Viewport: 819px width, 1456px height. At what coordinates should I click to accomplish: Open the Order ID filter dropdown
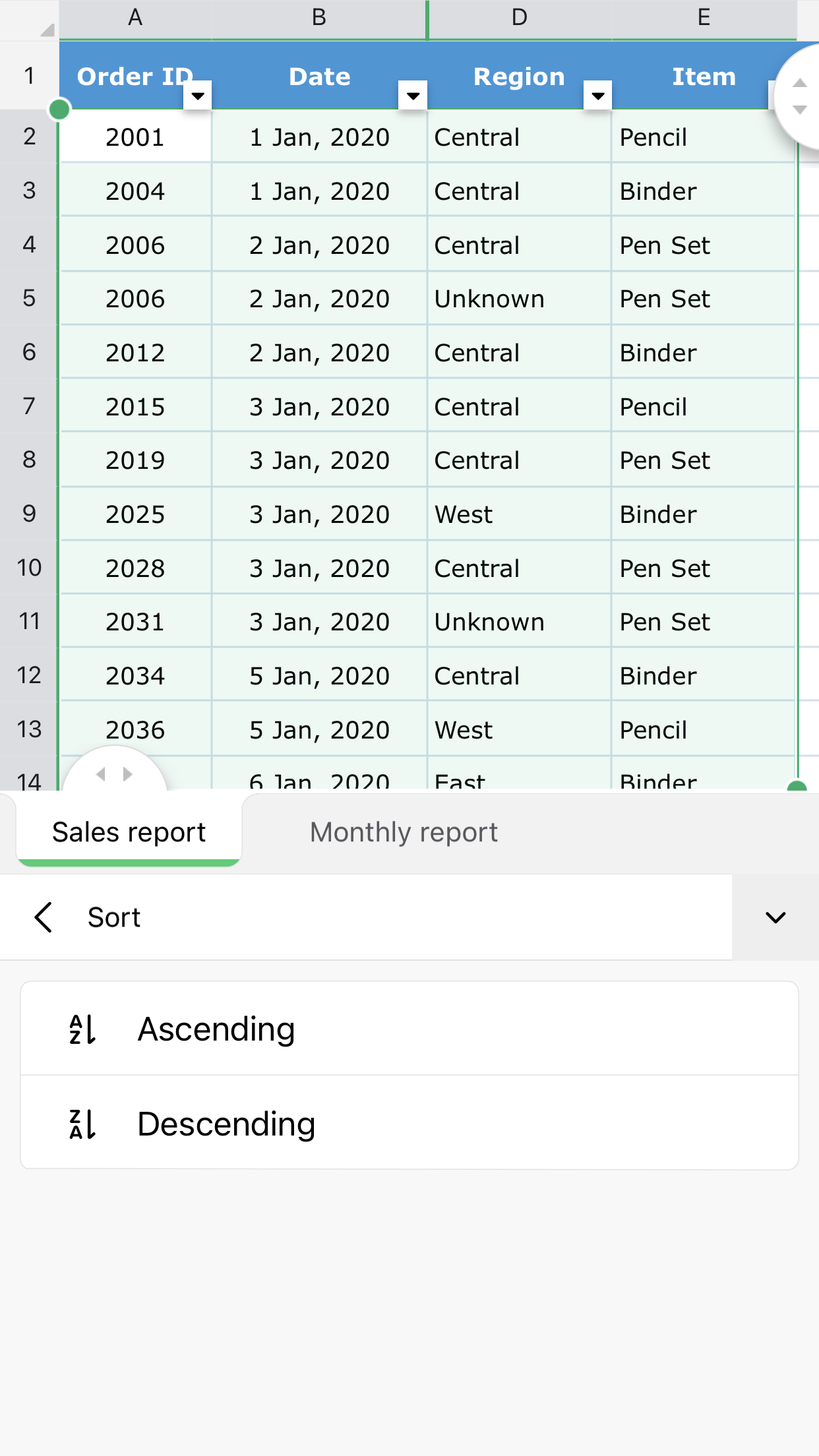[x=197, y=96]
